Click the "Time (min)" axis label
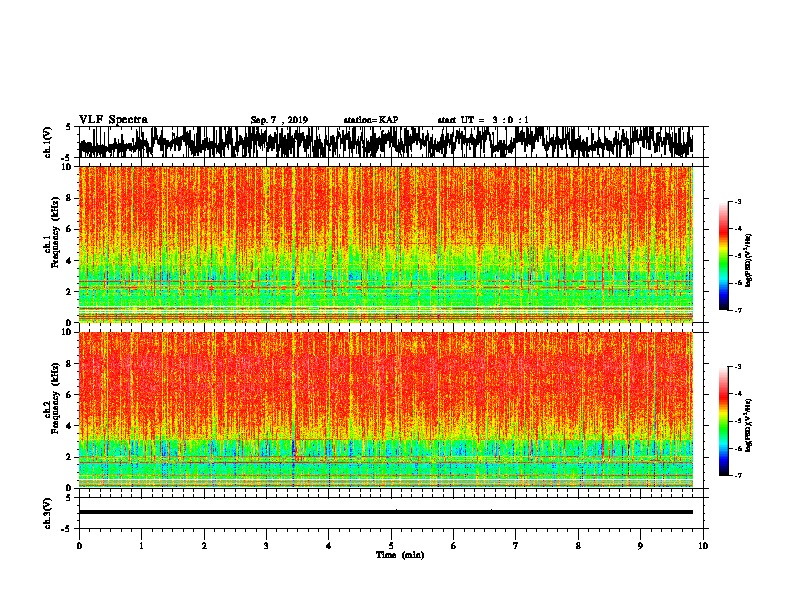This screenshot has height=612, width=792. 400,555
